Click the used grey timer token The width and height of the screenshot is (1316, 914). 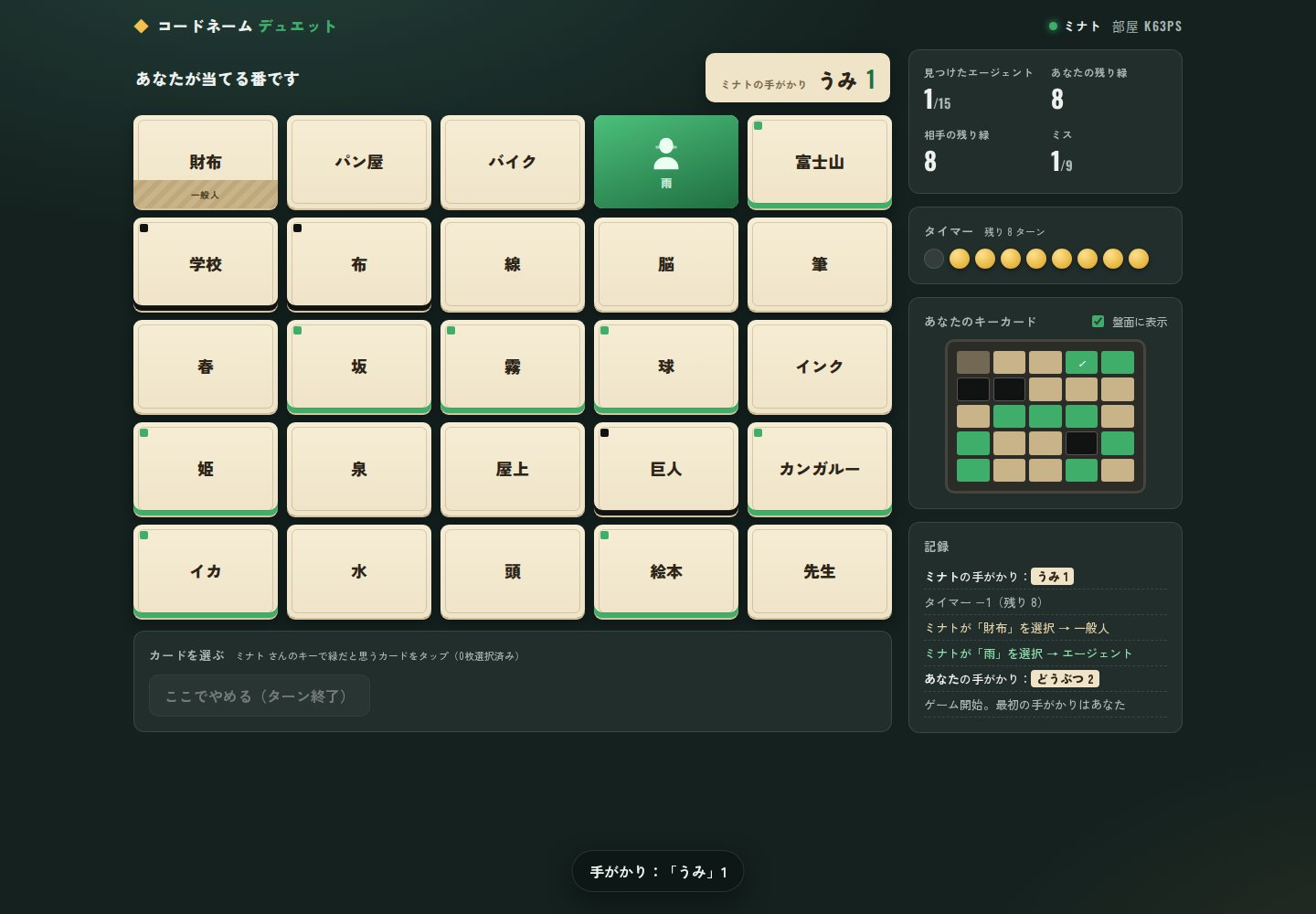pos(934,259)
